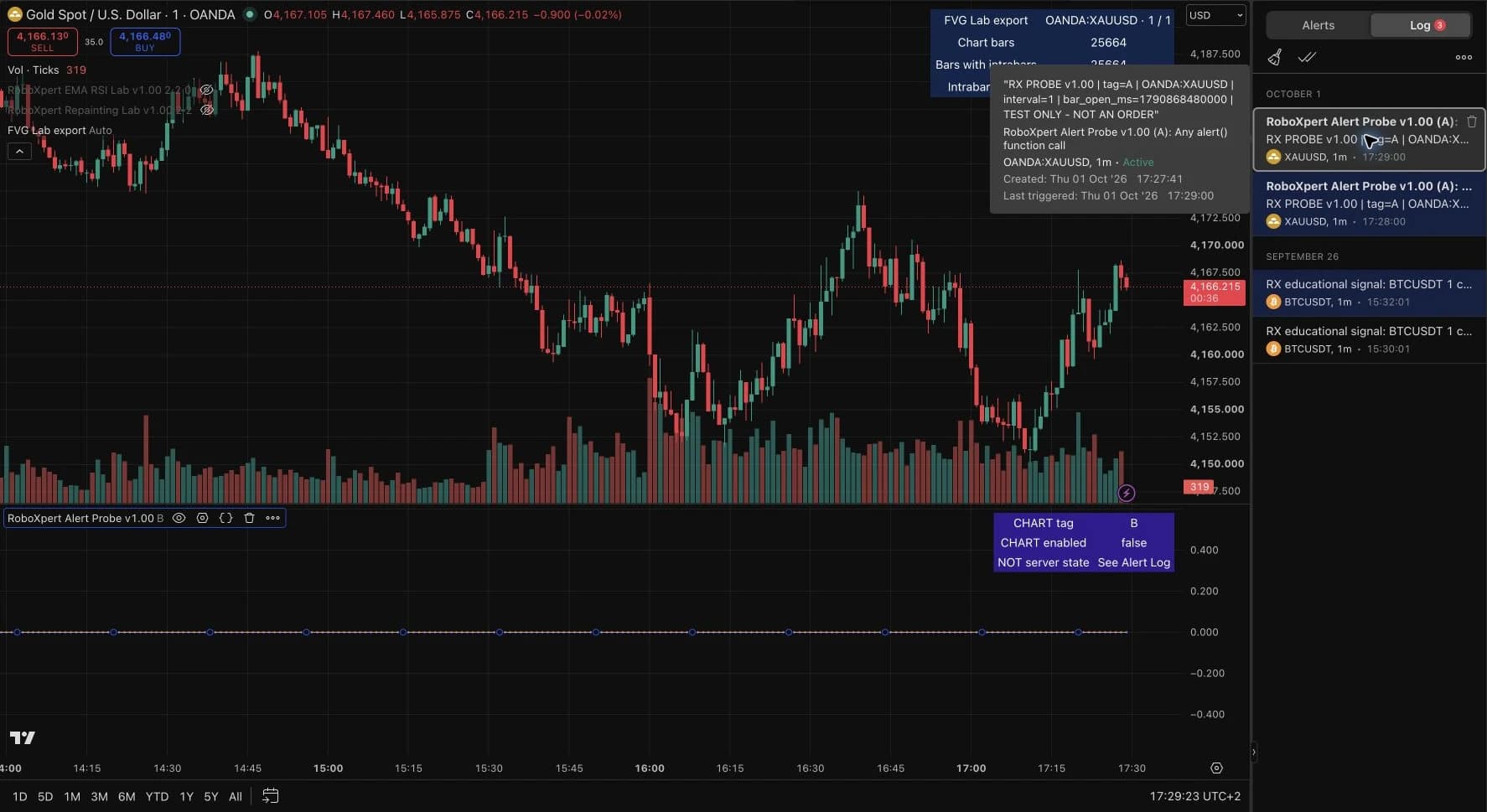The height and width of the screenshot is (812, 1487).
Task: Click the red volume label 319
Action: tap(1199, 486)
